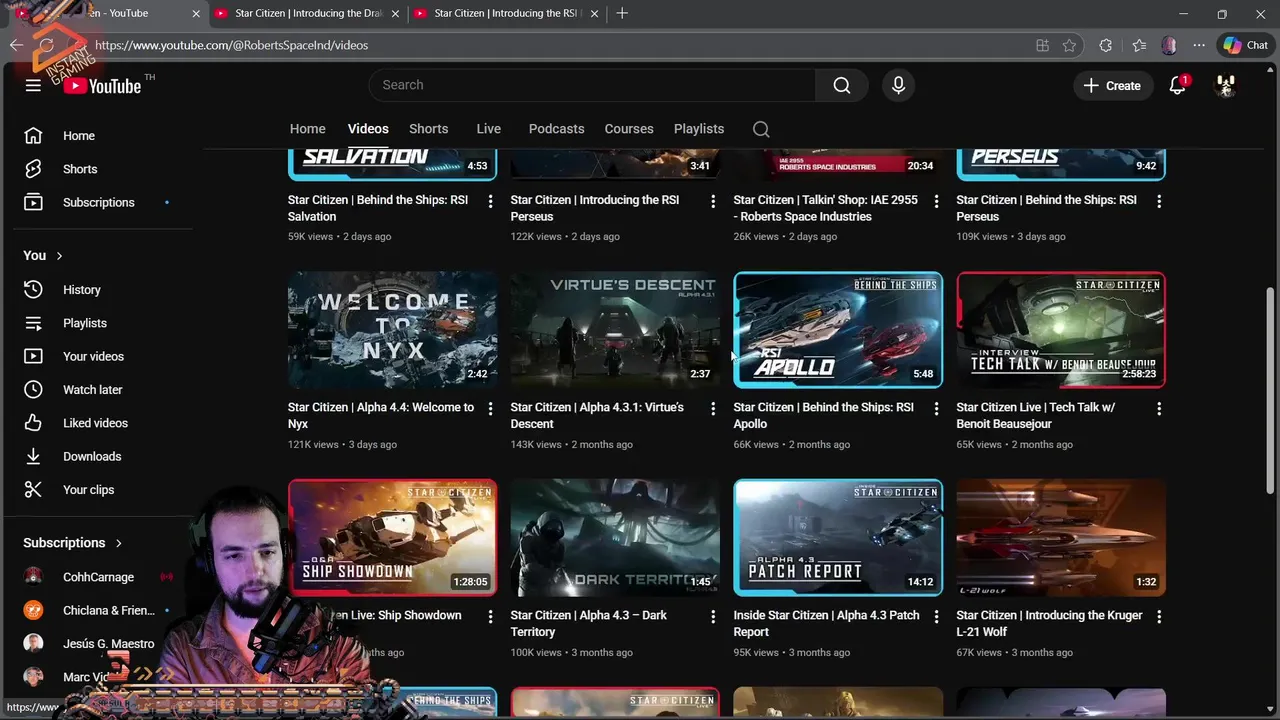Click the Create button
This screenshot has width=1280, height=720.
1111,86
